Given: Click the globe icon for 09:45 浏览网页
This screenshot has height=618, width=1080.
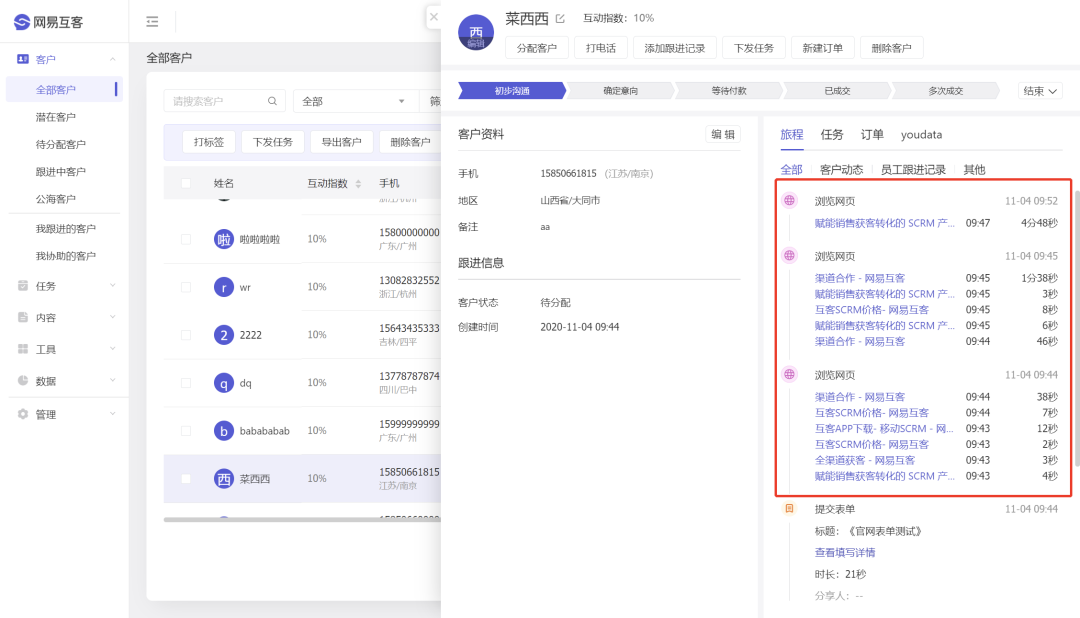Looking at the screenshot, I should point(789,256).
